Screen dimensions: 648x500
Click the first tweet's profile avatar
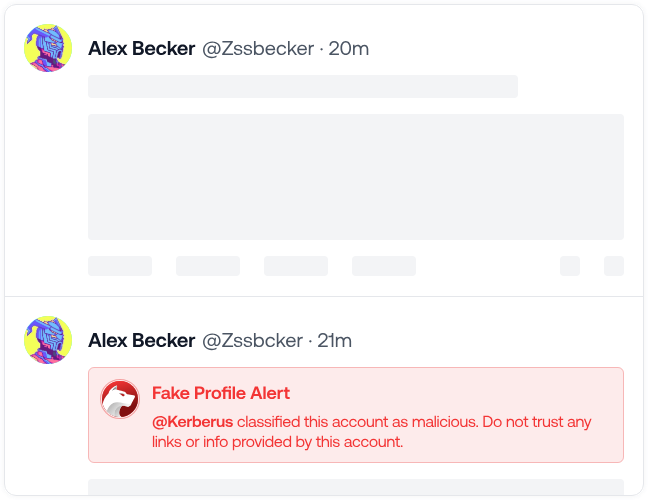[48, 48]
